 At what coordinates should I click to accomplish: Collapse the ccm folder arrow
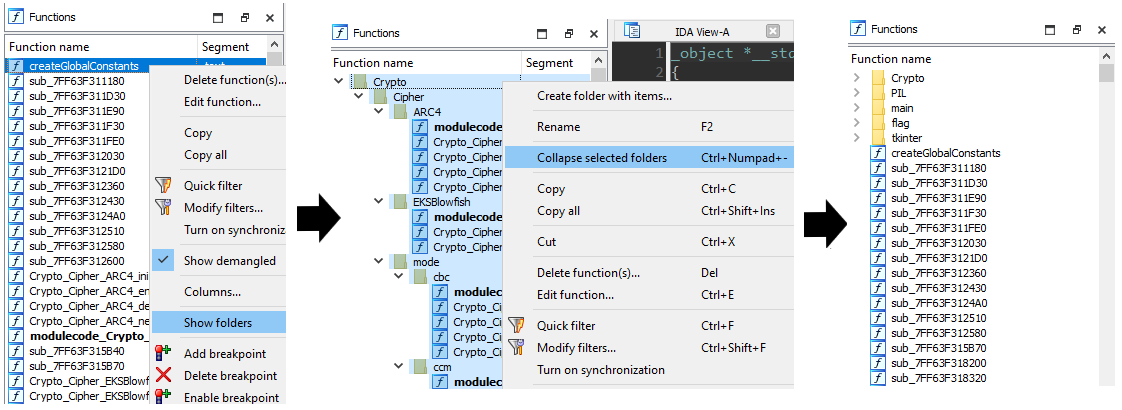click(x=399, y=367)
